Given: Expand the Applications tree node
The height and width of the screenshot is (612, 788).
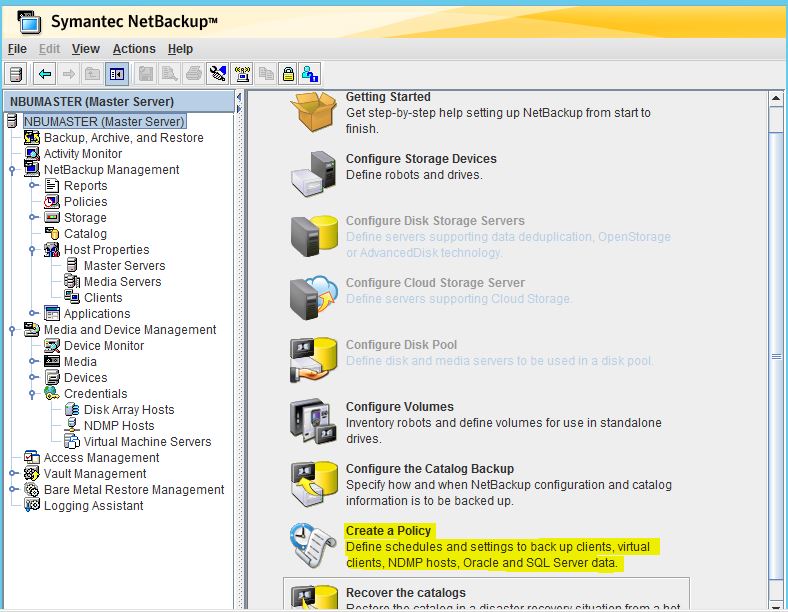Looking at the screenshot, I should (x=33, y=314).
